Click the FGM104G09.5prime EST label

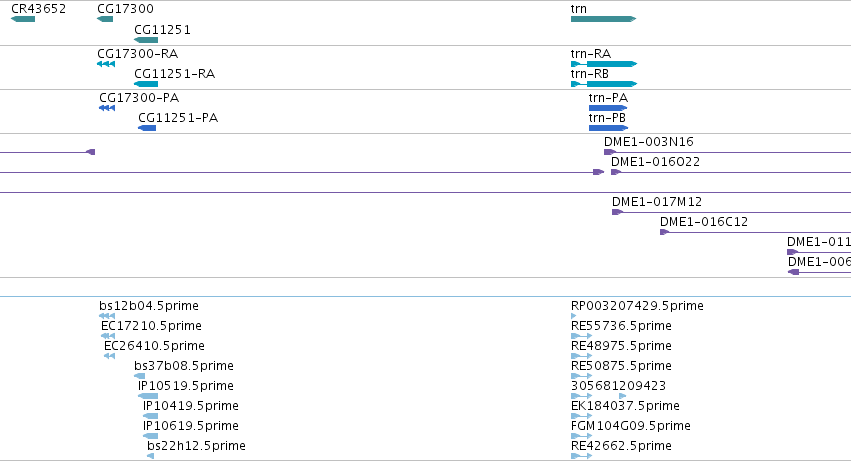pyautogui.click(x=631, y=426)
